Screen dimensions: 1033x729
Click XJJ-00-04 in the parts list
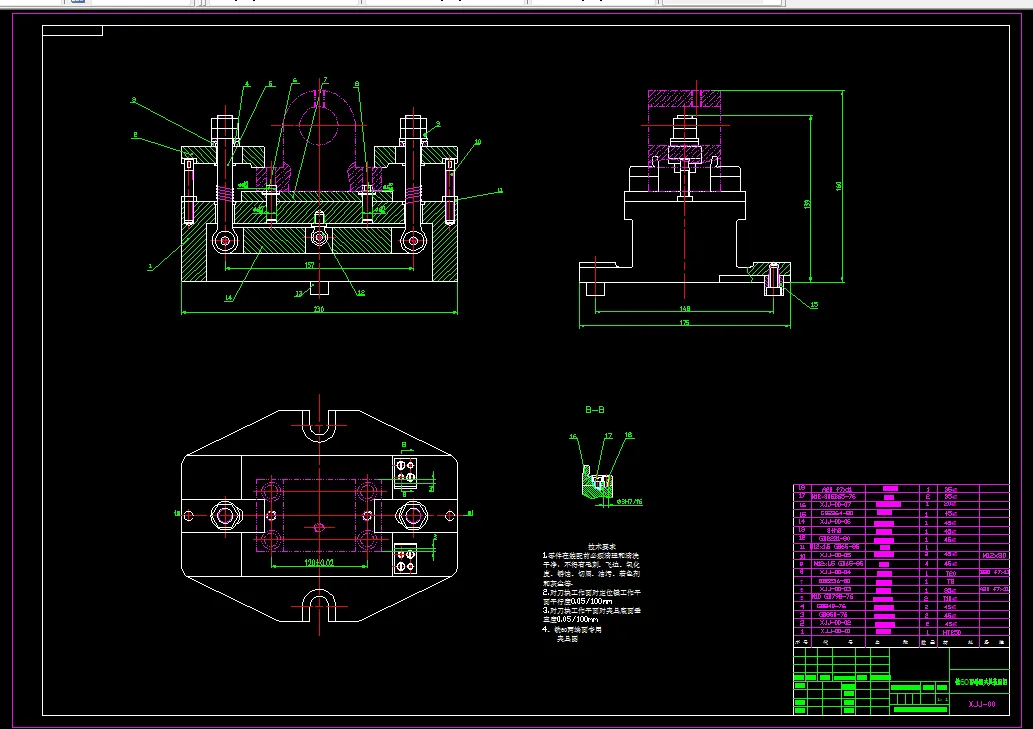[835, 572]
